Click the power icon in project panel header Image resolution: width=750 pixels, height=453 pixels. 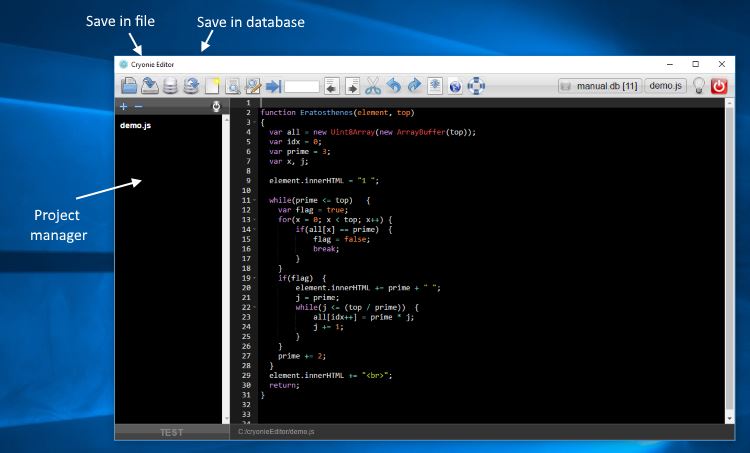[216, 107]
